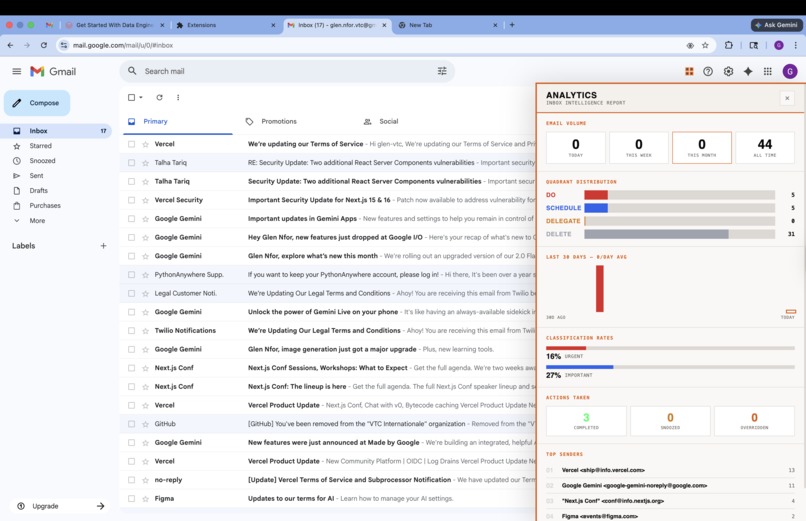Switch to the New Tab browser tab
This screenshot has height=521, width=806.
pos(447,25)
